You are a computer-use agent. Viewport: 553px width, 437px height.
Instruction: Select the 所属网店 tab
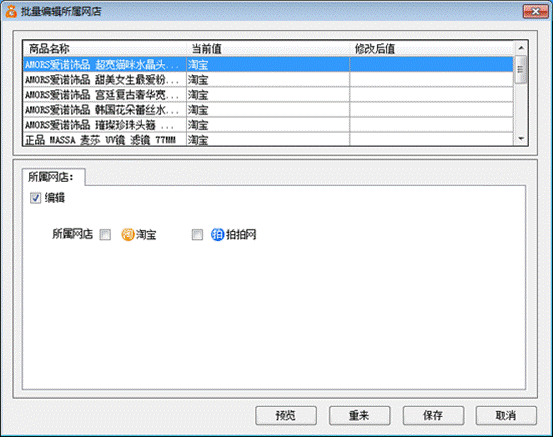pos(53,177)
